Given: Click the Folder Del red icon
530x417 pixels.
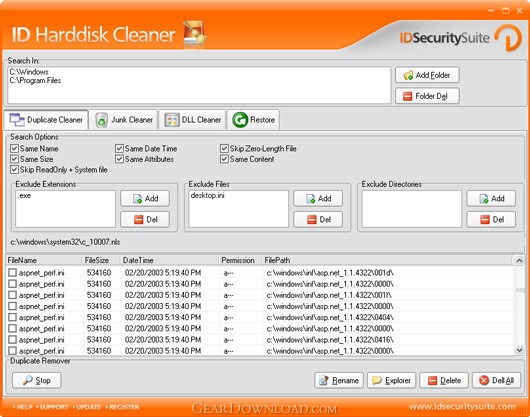Looking at the screenshot, I should [408, 96].
